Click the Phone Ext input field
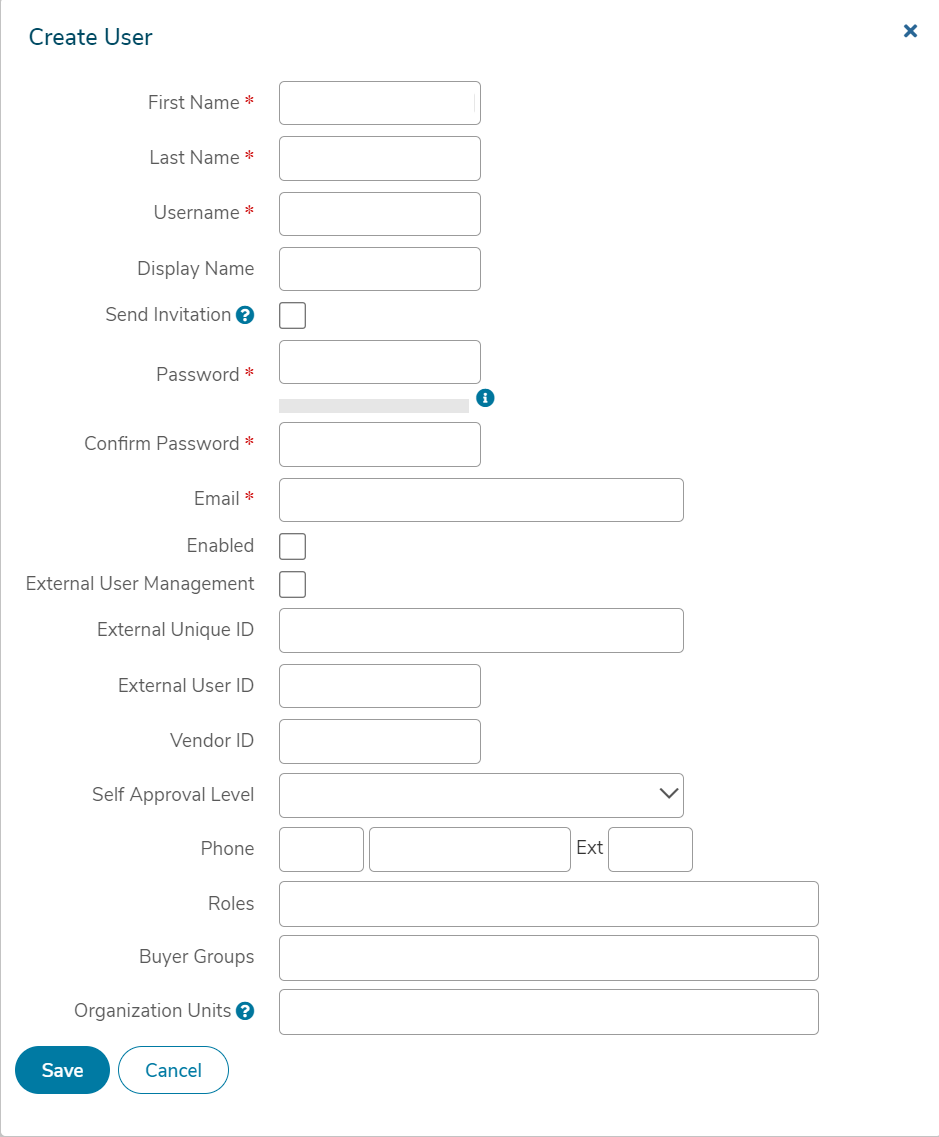This screenshot has width=939, height=1137. click(x=650, y=849)
